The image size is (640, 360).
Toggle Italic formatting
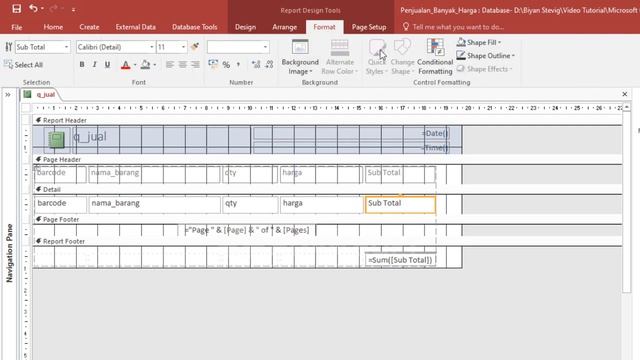[95, 64]
